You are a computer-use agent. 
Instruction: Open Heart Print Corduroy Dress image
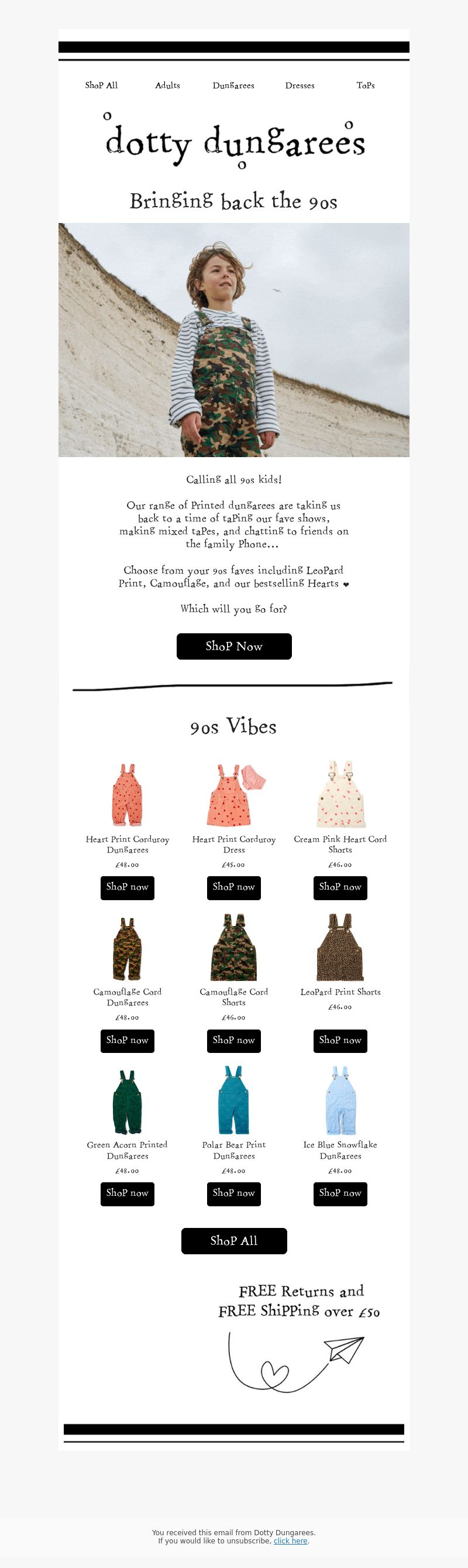tap(233, 794)
